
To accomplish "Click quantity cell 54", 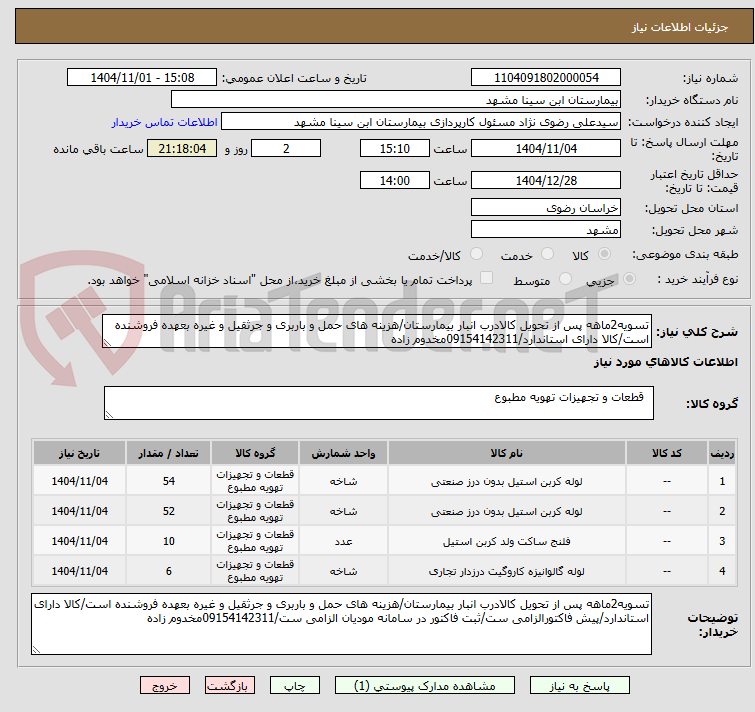I will (169, 481).
